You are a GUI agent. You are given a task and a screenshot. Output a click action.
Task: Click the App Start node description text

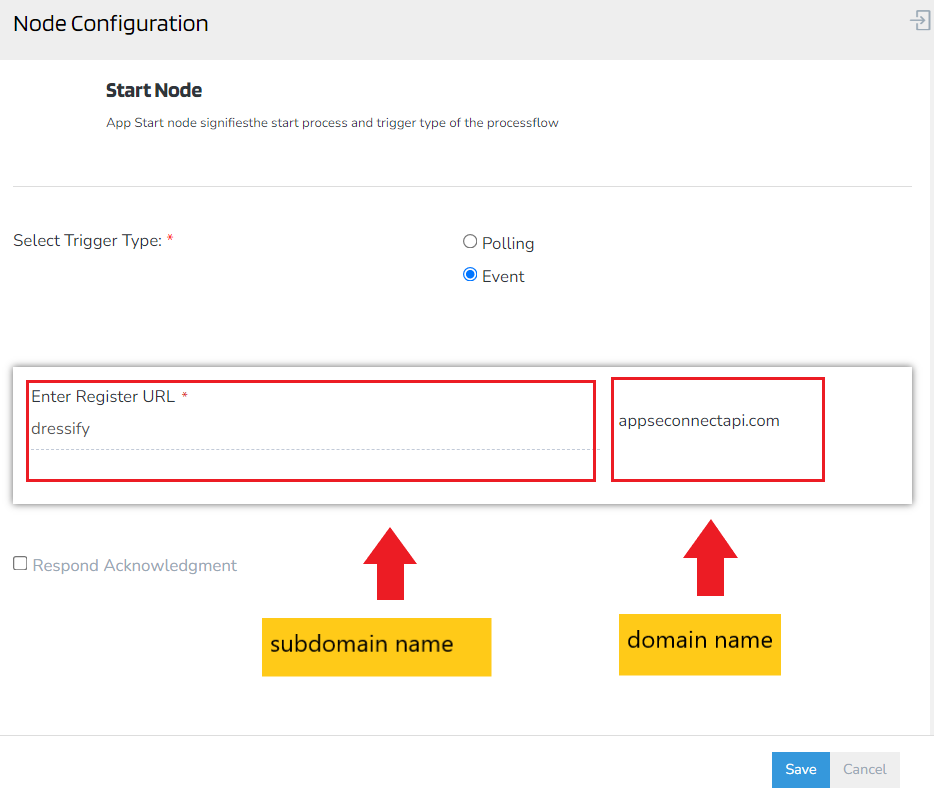coord(332,123)
